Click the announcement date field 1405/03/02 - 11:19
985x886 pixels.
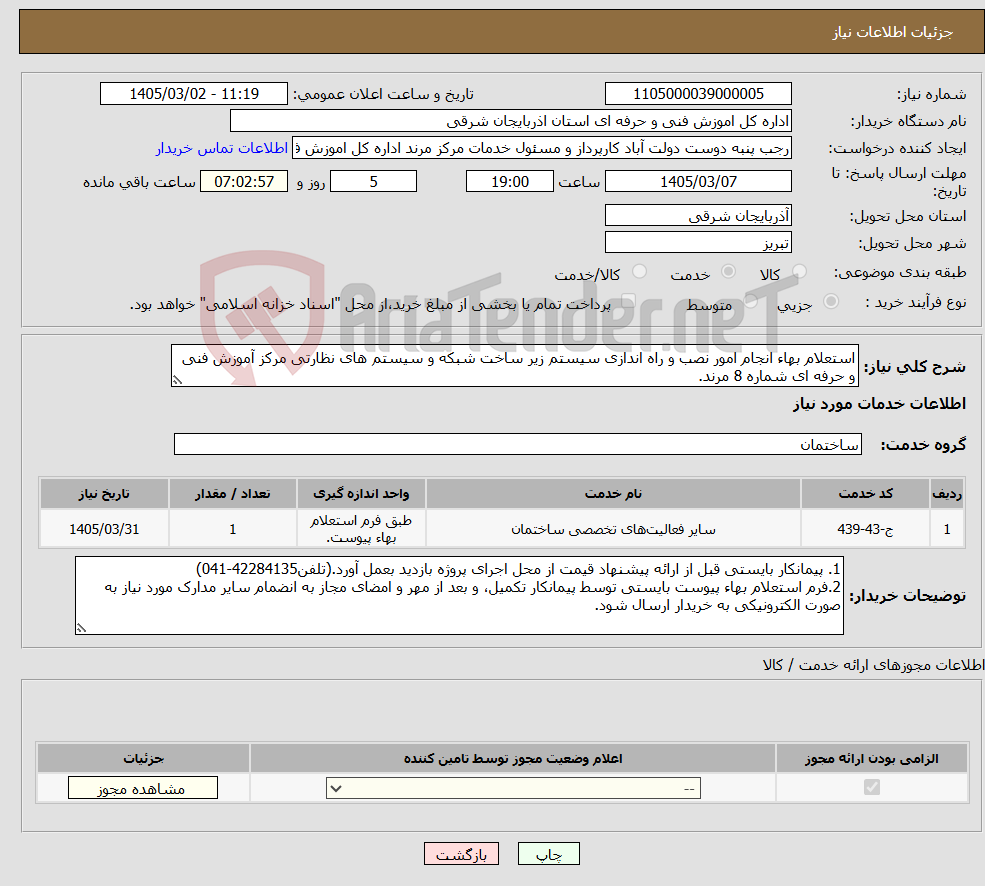coord(193,94)
